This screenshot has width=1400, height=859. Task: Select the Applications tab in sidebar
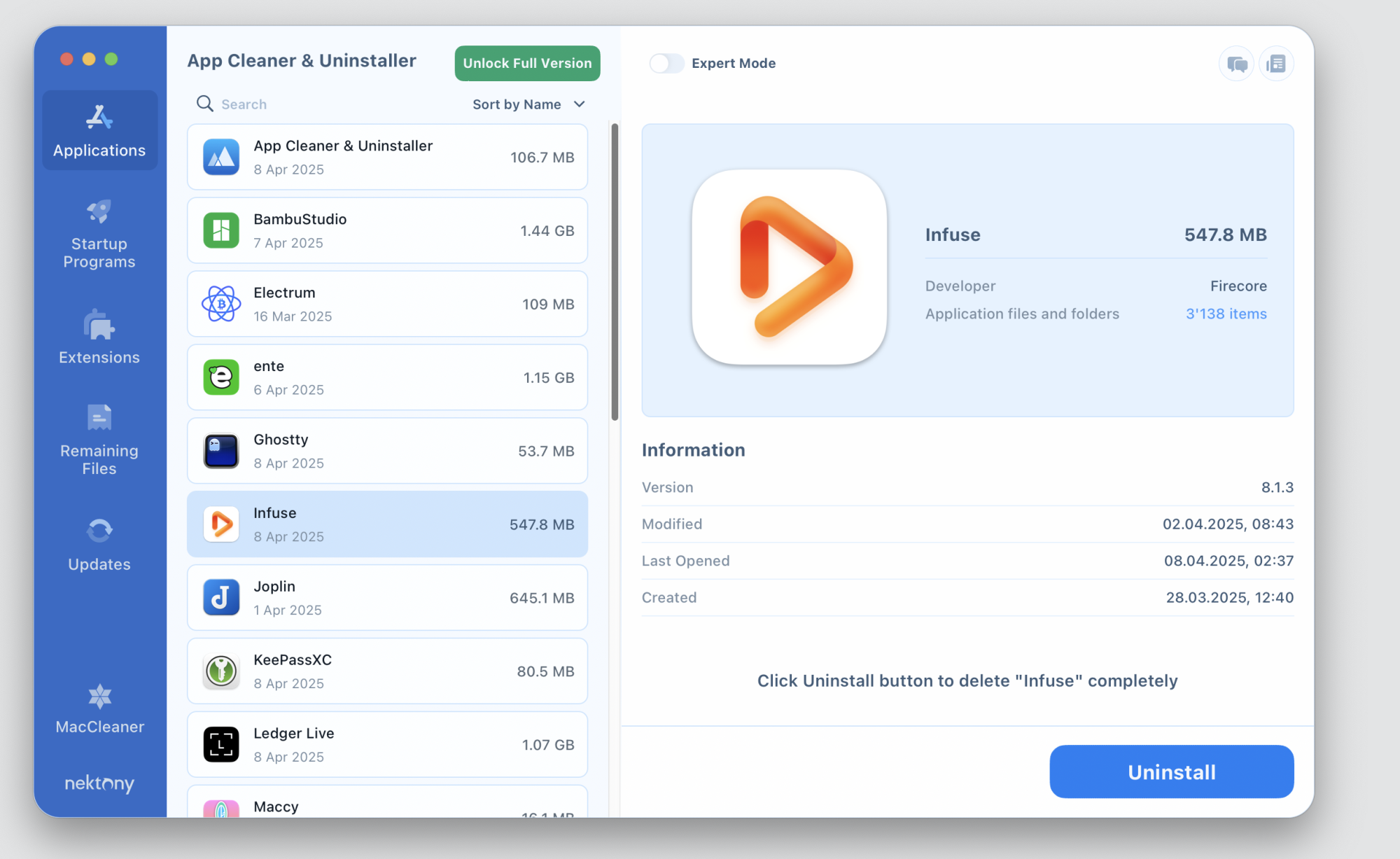[99, 130]
